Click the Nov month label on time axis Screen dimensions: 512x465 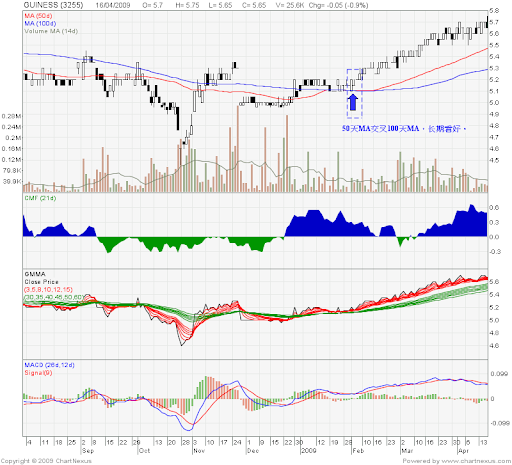pyautogui.click(x=199, y=451)
